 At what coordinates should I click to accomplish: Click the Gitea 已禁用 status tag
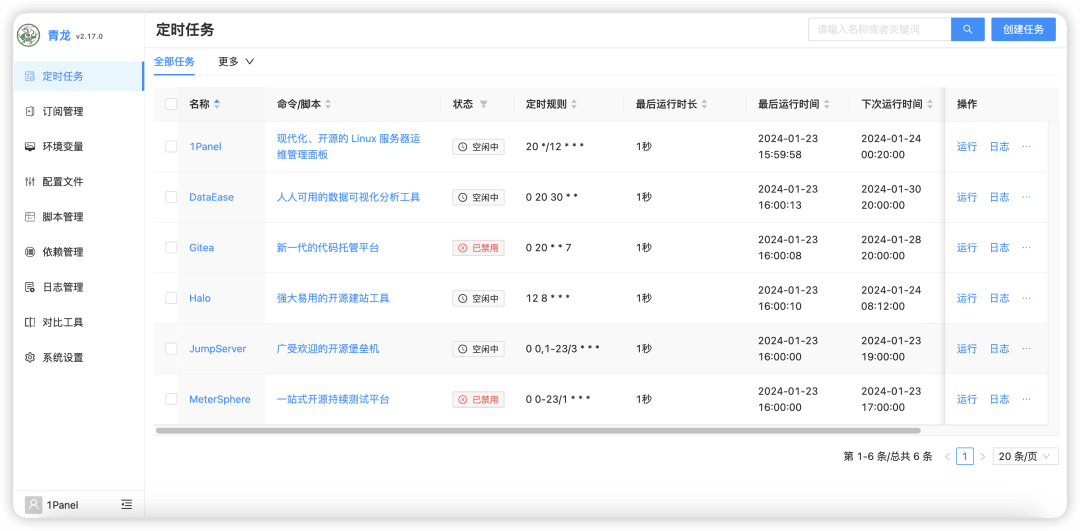479,248
